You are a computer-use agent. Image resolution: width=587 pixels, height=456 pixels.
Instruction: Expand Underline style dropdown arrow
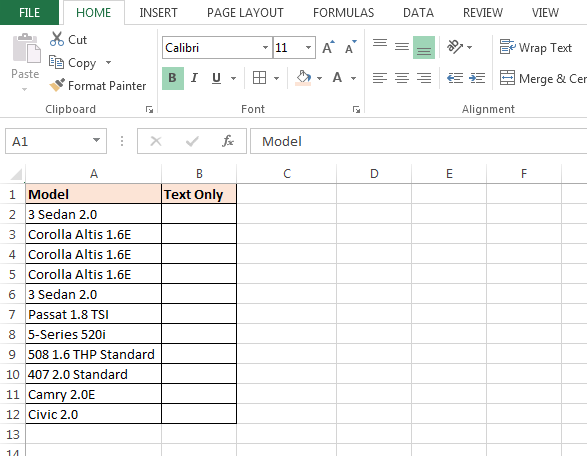pos(233,78)
